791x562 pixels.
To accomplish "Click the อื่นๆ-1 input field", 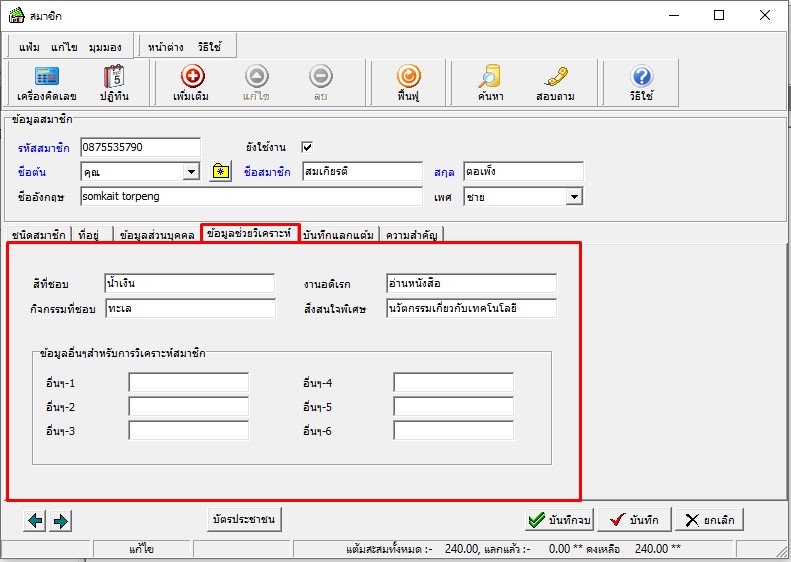I will point(188,382).
